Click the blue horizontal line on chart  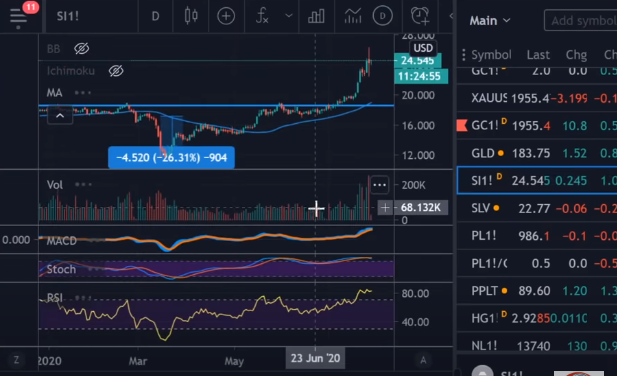click(216, 105)
